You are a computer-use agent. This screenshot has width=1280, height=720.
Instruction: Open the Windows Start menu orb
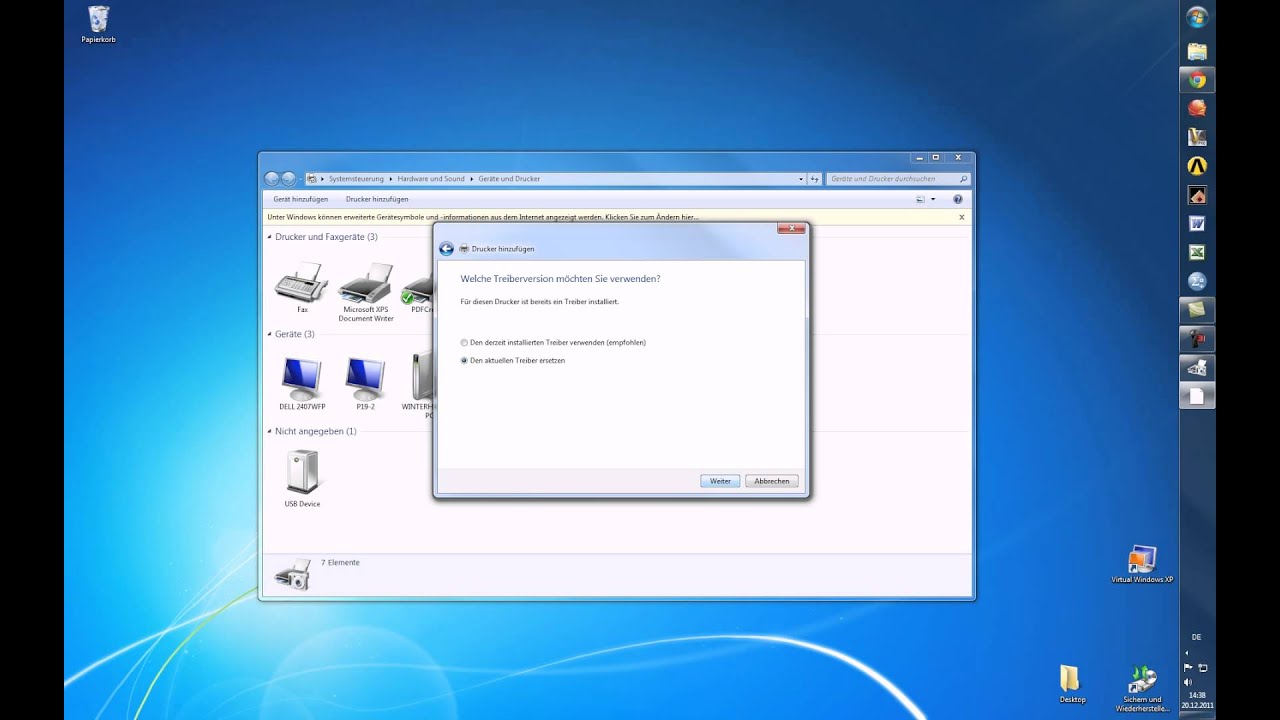[x=1197, y=17]
